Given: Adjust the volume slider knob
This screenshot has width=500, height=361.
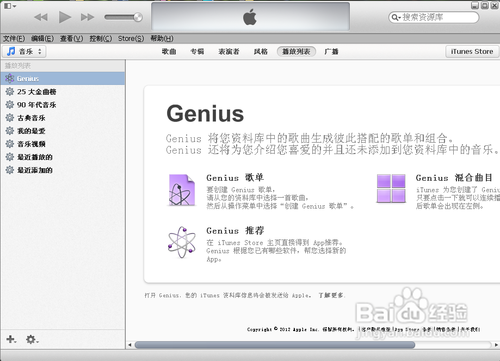Looking at the screenshot, I should [138, 17].
